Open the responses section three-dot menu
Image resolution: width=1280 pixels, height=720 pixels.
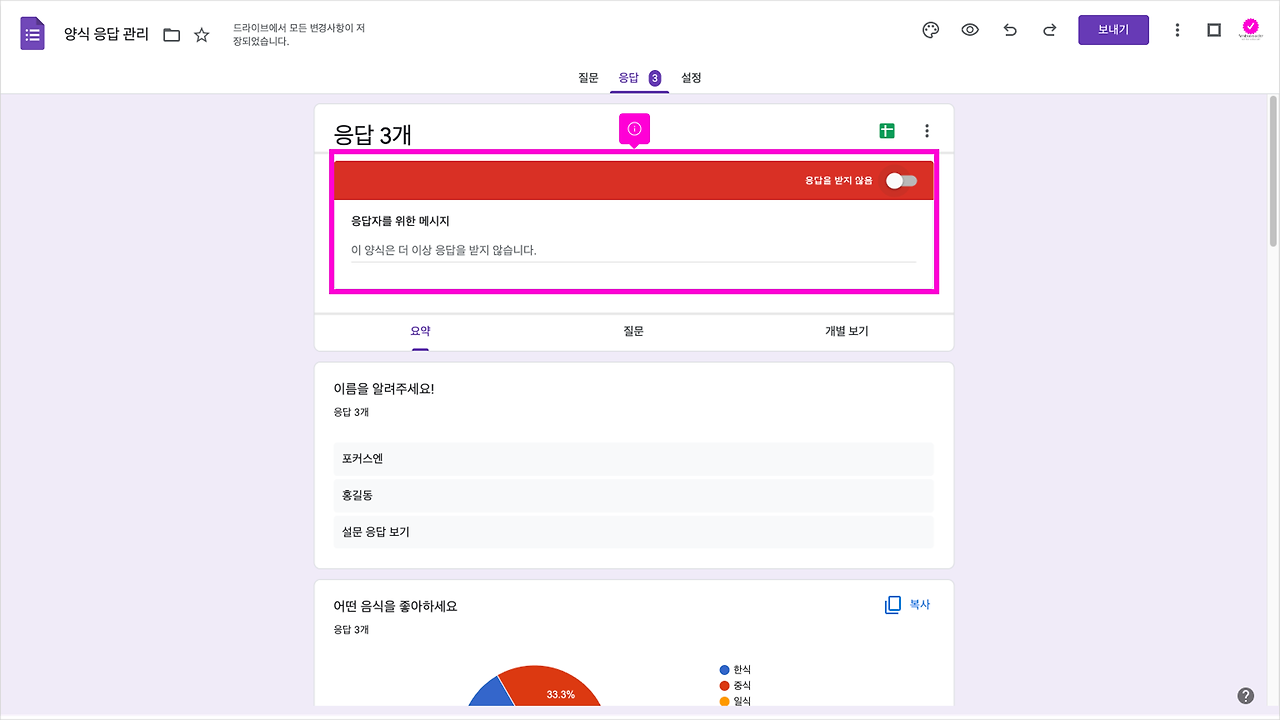927,130
